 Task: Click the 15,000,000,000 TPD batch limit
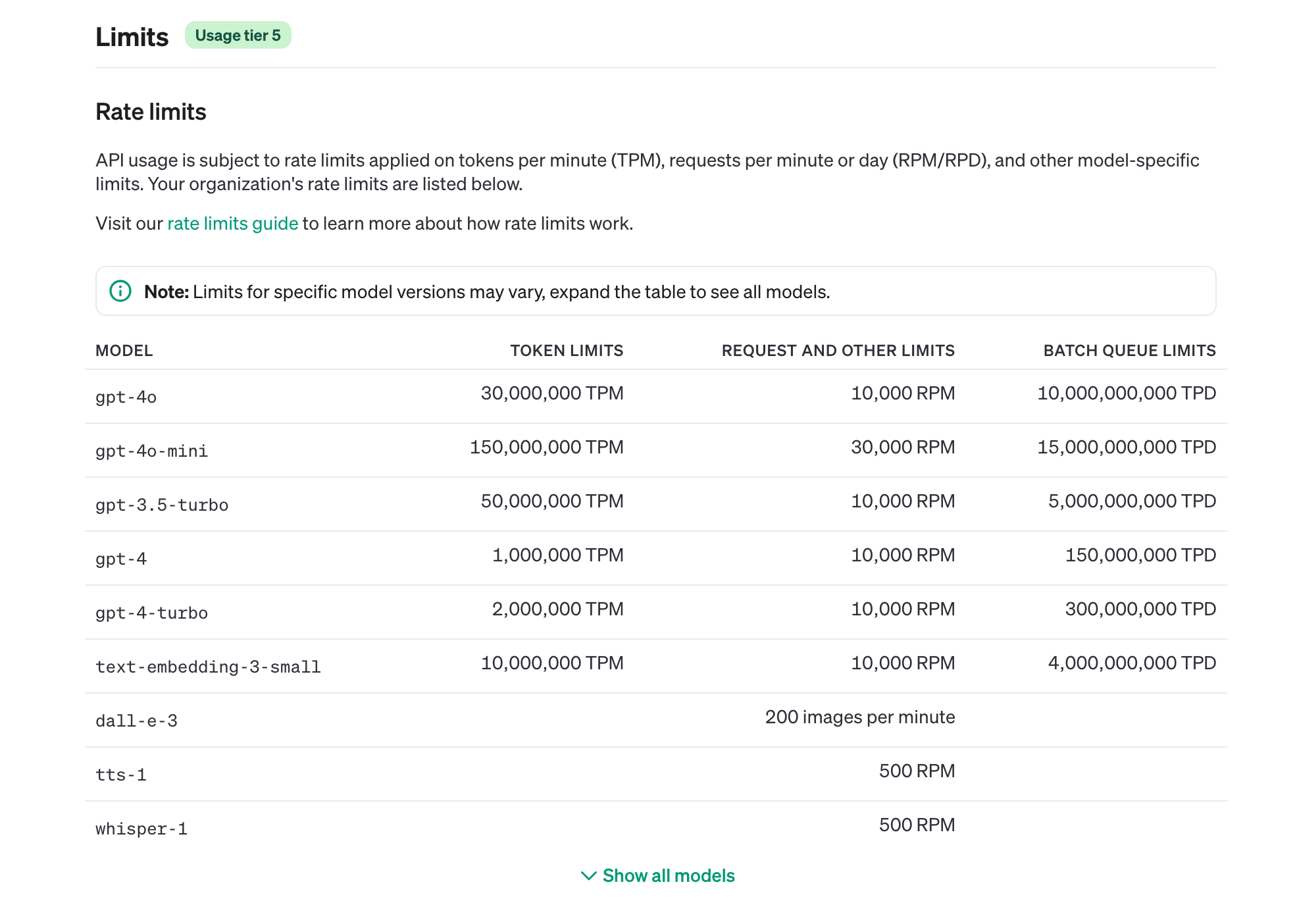(1127, 448)
